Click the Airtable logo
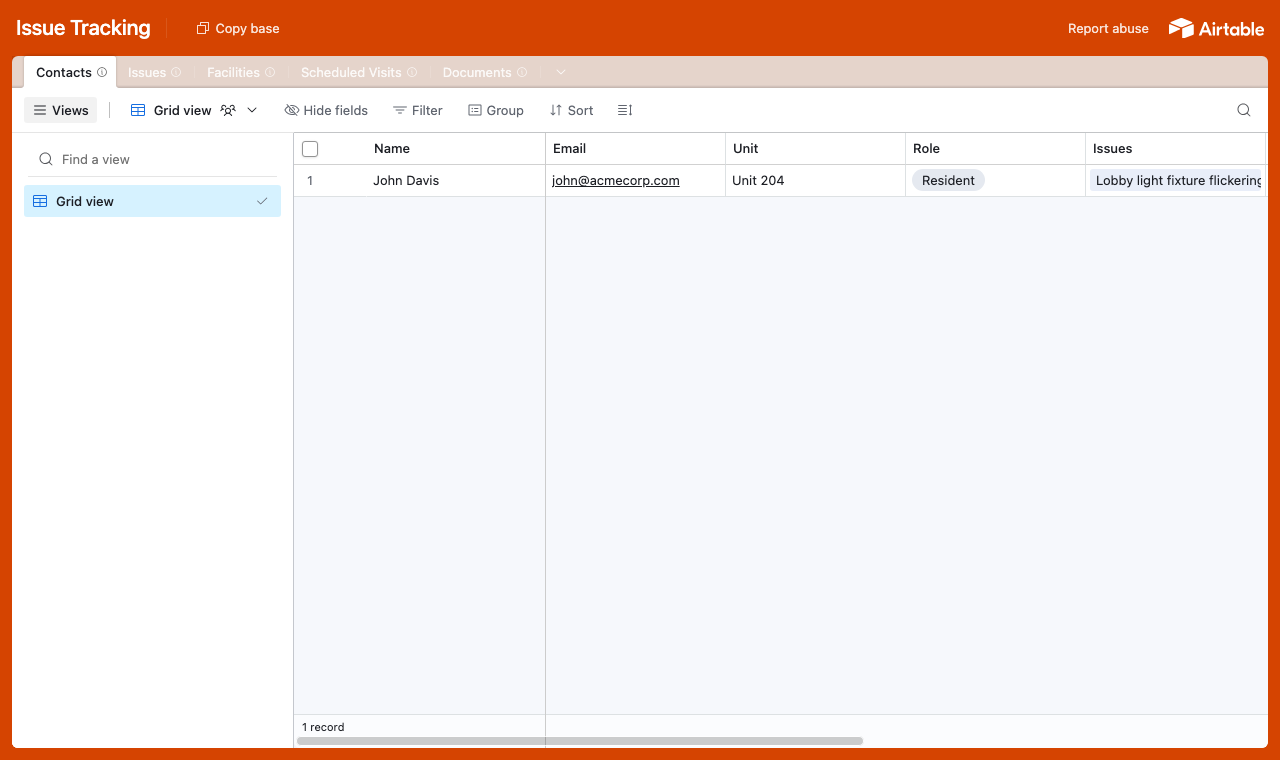The image size is (1280, 760). click(x=1216, y=28)
